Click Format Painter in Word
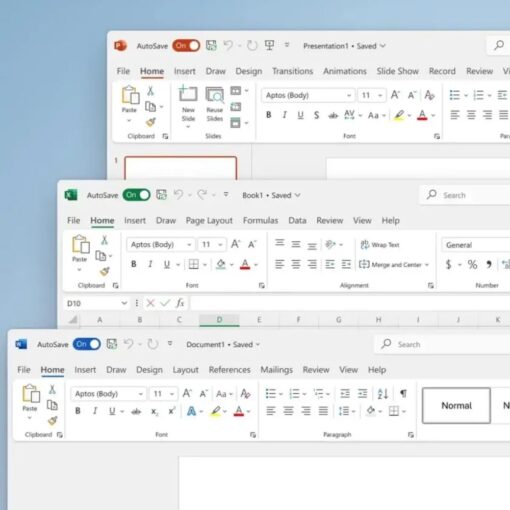This screenshot has height=510, width=510. click(52, 421)
